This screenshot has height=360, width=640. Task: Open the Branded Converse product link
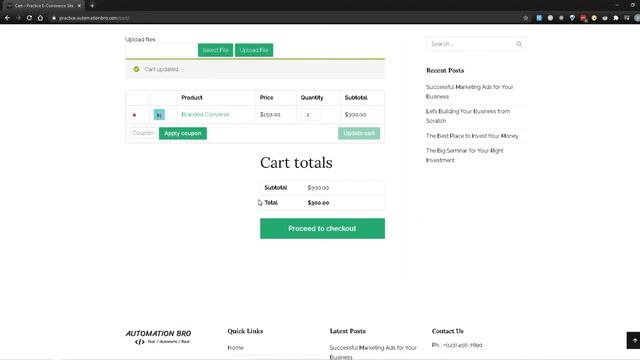(x=205, y=114)
